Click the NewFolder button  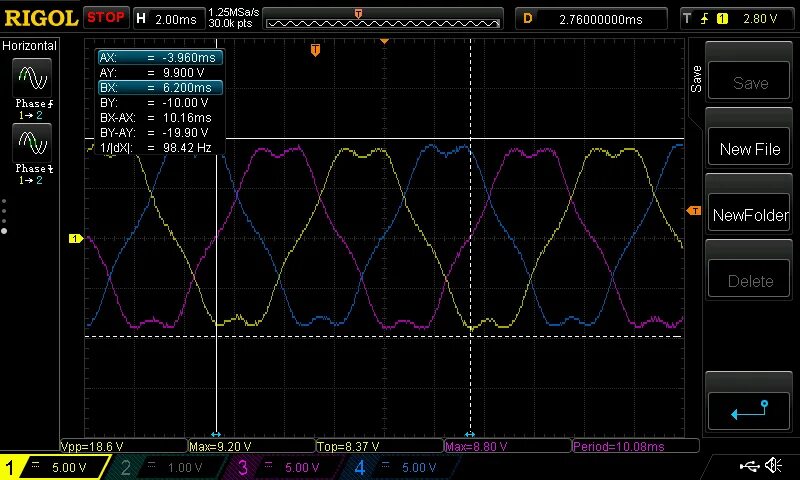point(748,215)
